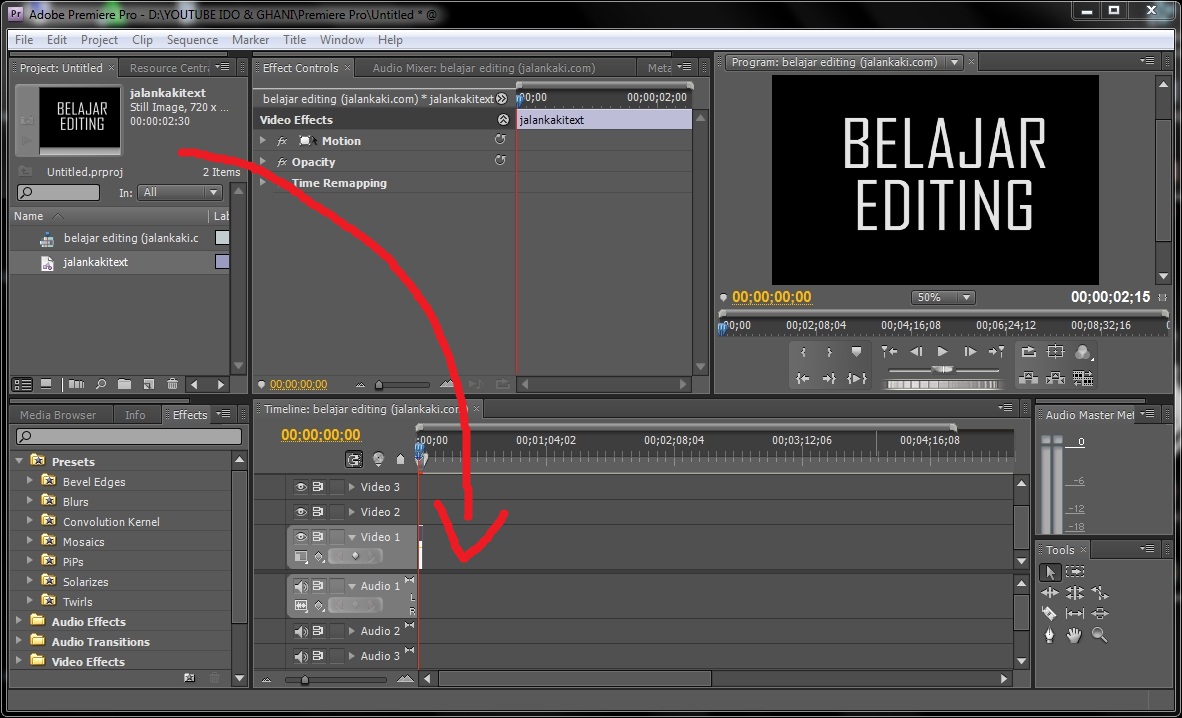The width and height of the screenshot is (1182, 718).
Task: Toggle Video 3 track output eye icon
Action: 301,487
